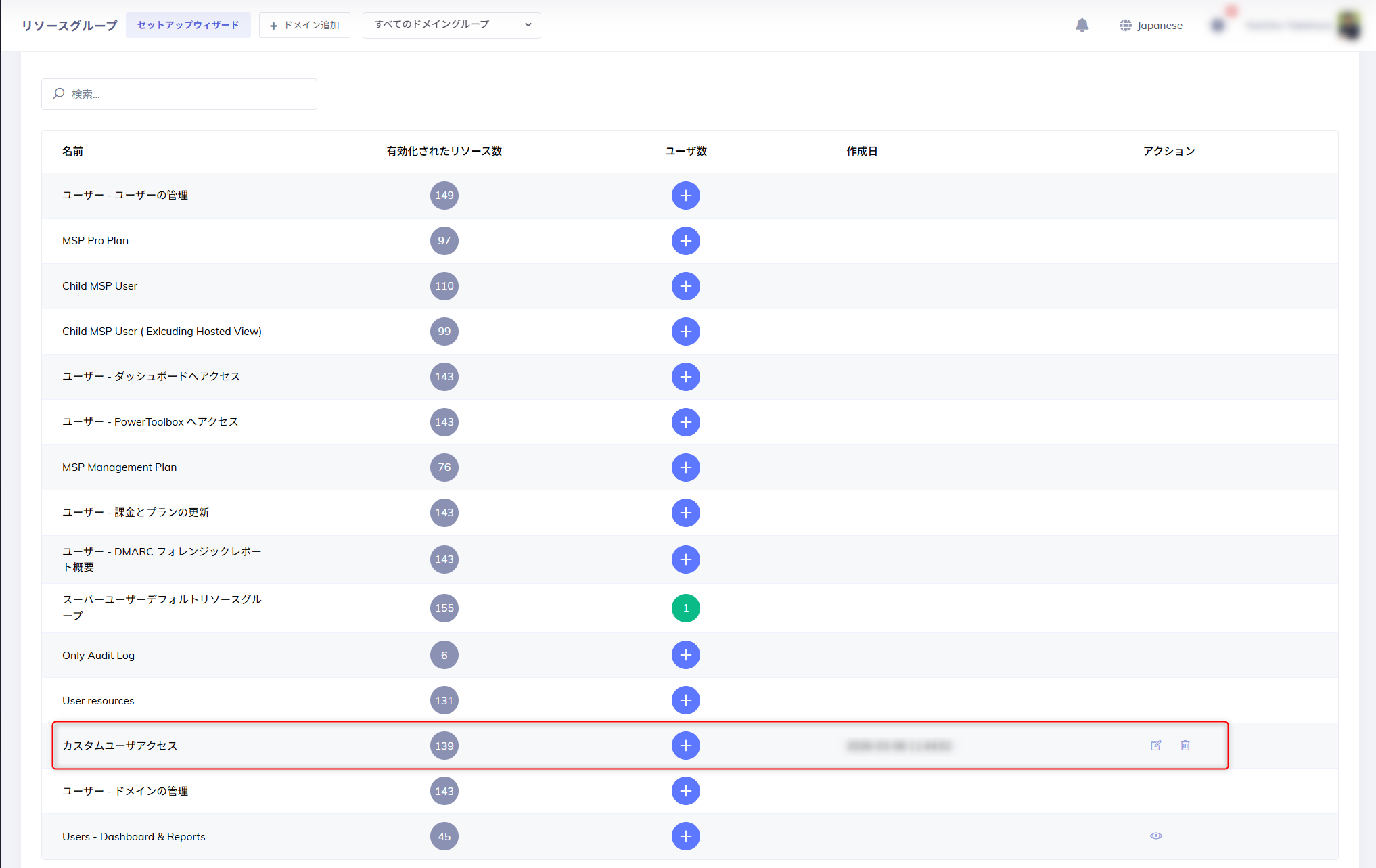Add a user to MSP Management Plan
The image size is (1376, 868).
pyautogui.click(x=685, y=467)
